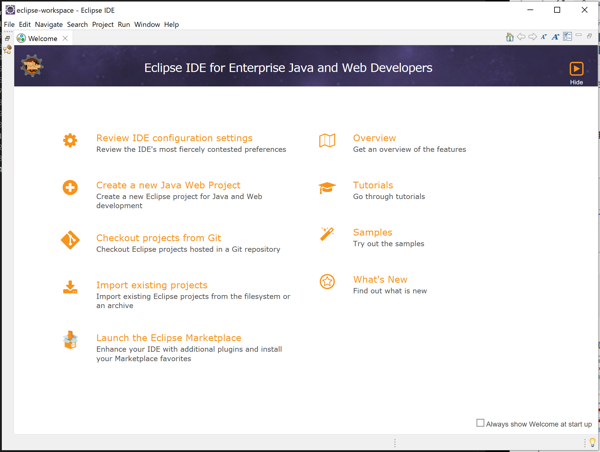Open the Import existing projects link
Image resolution: width=600 pixels, height=452 pixels.
pyautogui.click(x=151, y=285)
